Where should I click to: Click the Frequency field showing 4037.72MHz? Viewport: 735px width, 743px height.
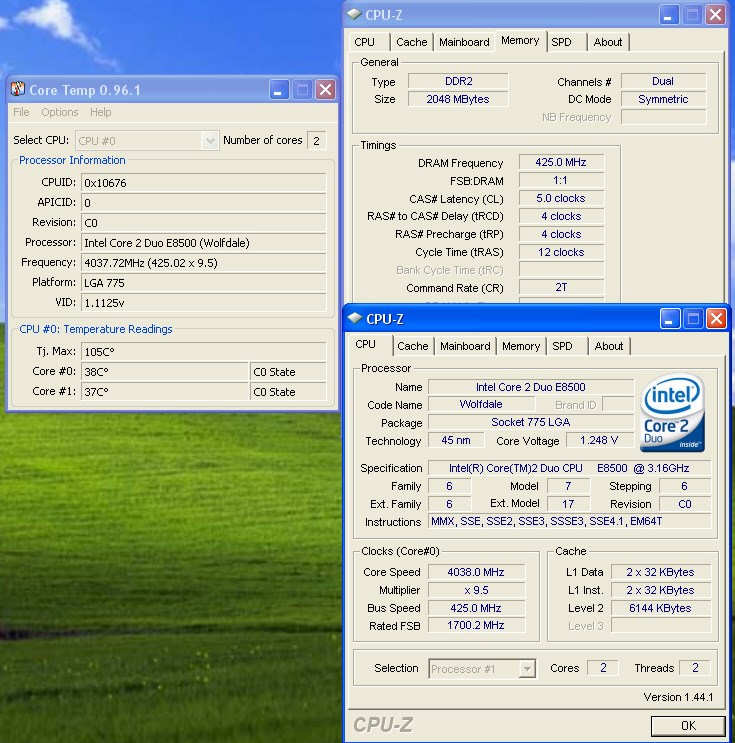(204, 263)
